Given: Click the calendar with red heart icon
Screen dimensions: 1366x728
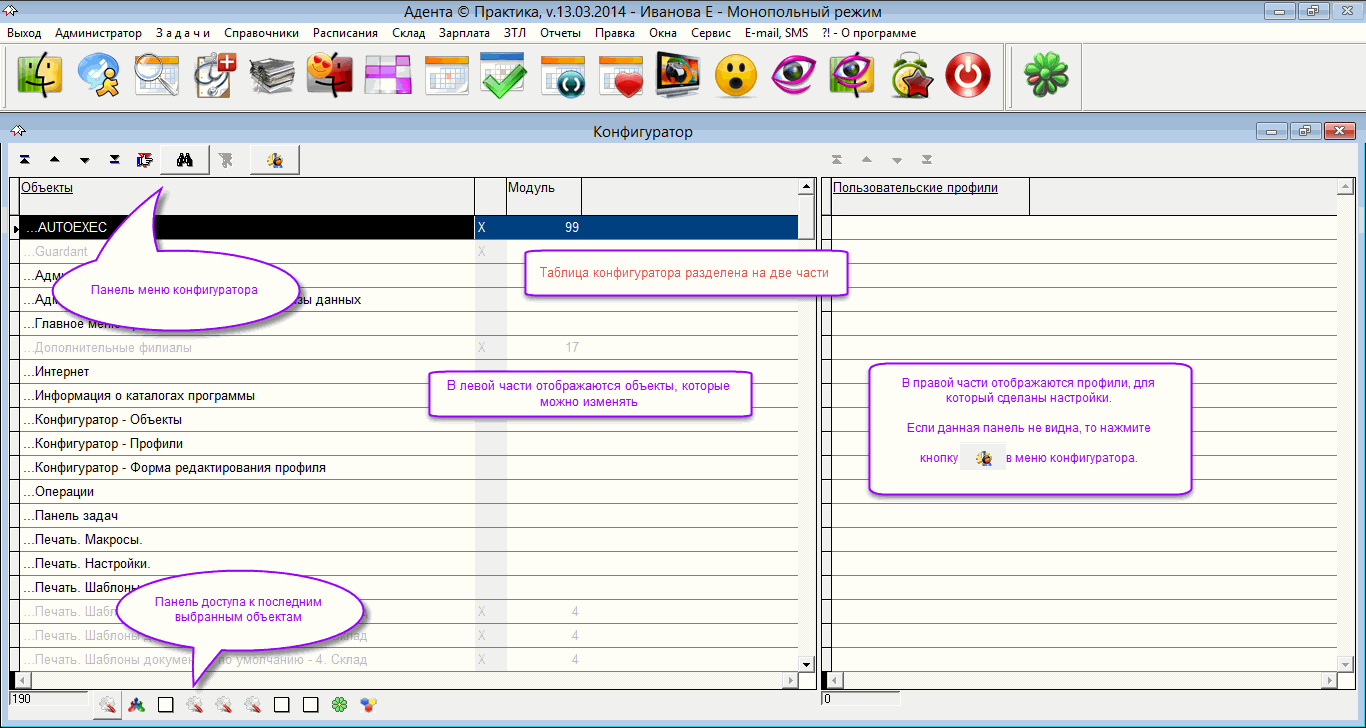Looking at the screenshot, I should [619, 76].
